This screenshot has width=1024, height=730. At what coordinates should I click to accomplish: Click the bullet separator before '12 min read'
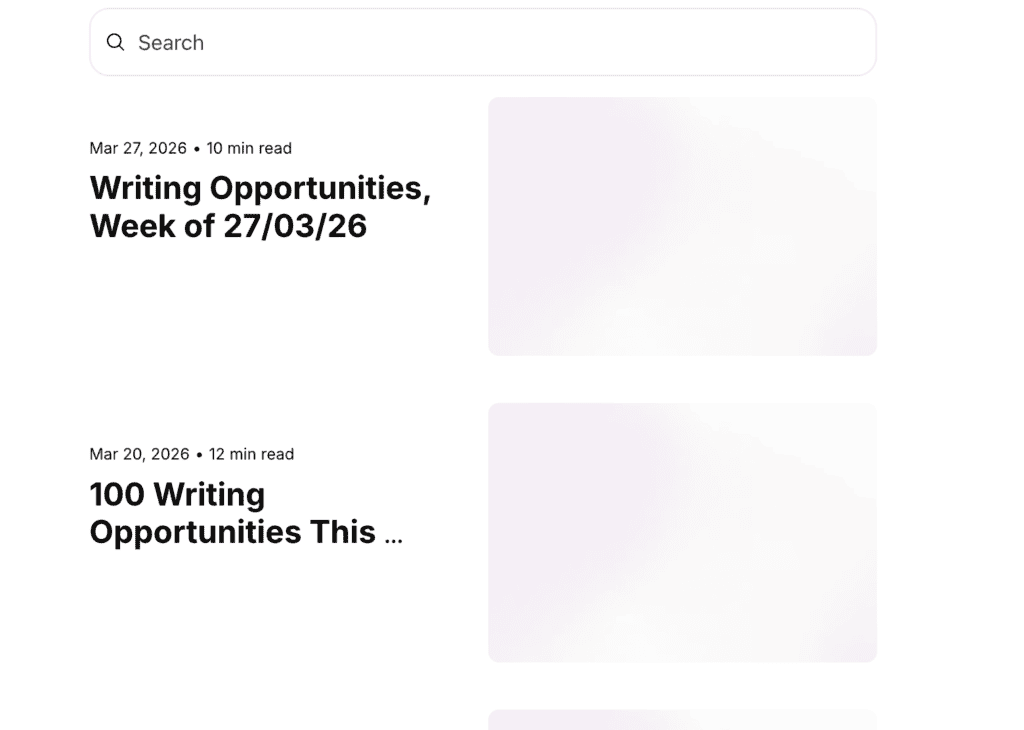pyautogui.click(x=199, y=455)
